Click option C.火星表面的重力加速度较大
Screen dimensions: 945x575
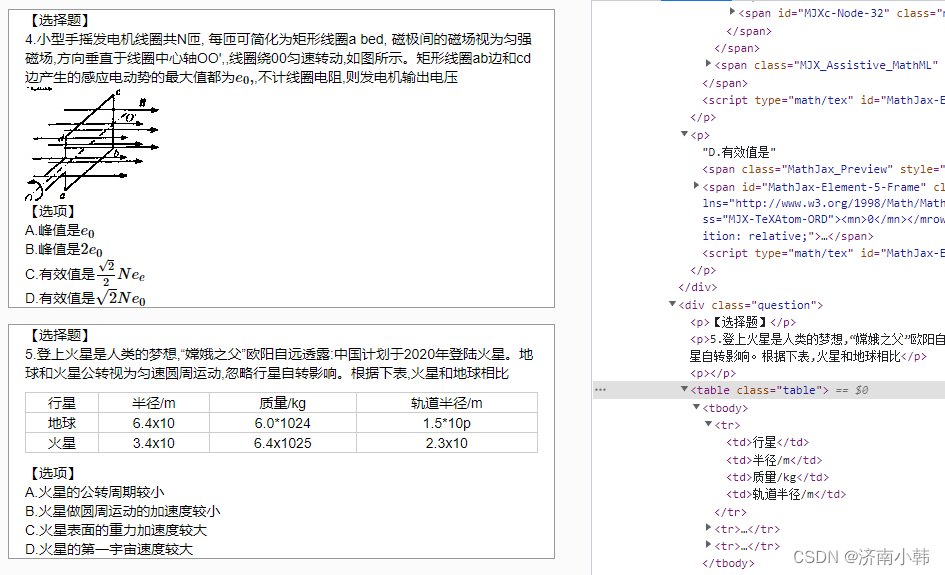click(116, 530)
